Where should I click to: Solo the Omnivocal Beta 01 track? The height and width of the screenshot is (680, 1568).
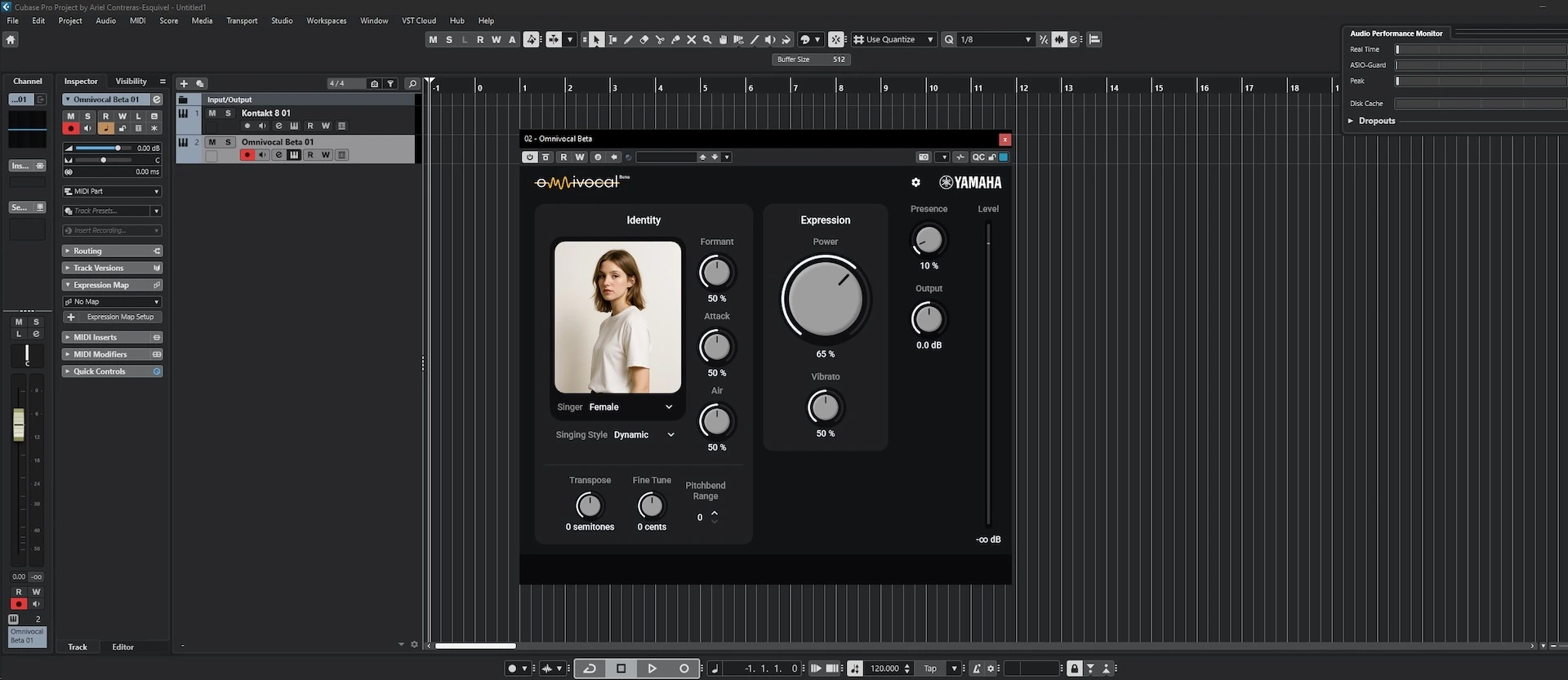[228, 142]
